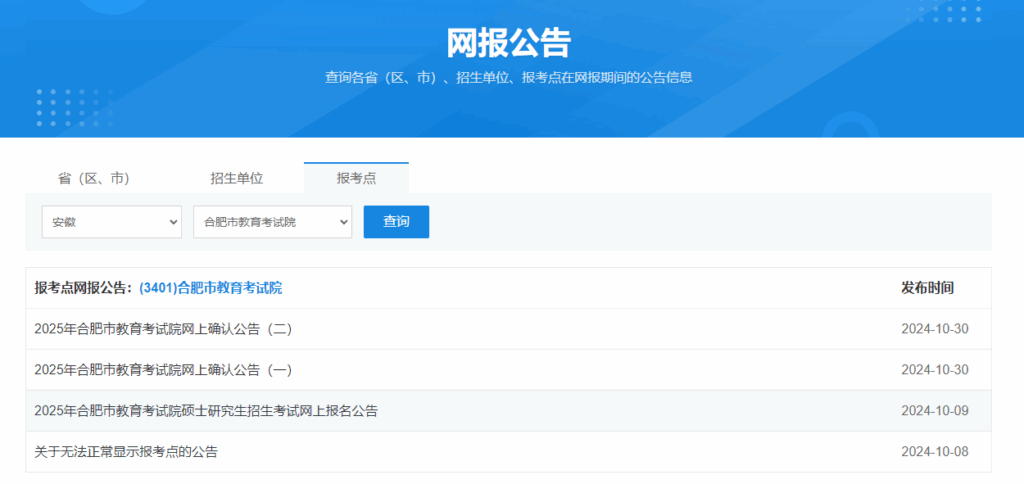Open the 合肥市教育考试院 dropdown
Viewport: 1024px width, 484px height.
tap(272, 222)
